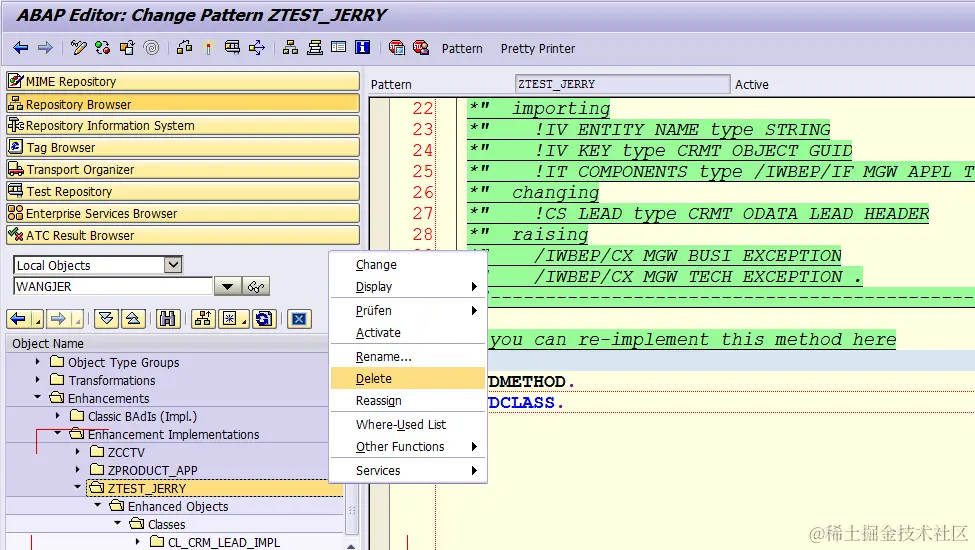Viewport: 975px width, 550px height.
Task: Open the Repository Information System
Action: click(x=183, y=126)
